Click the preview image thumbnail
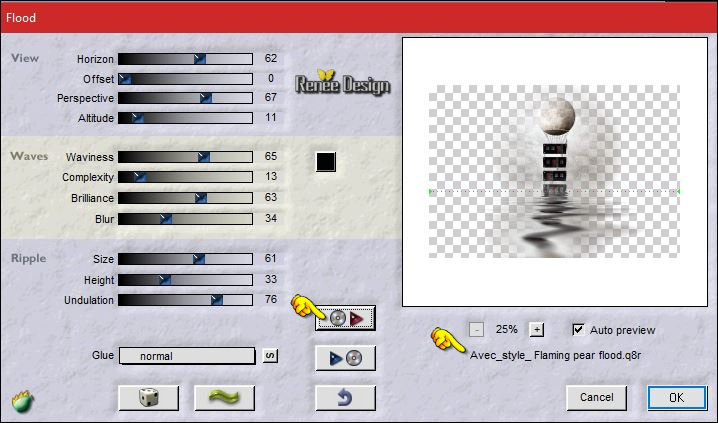This screenshot has width=718, height=423. click(554, 171)
